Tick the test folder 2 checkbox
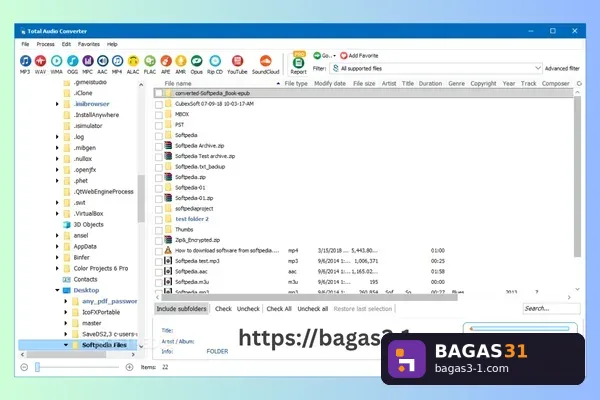The height and width of the screenshot is (400, 600). click(x=159, y=220)
